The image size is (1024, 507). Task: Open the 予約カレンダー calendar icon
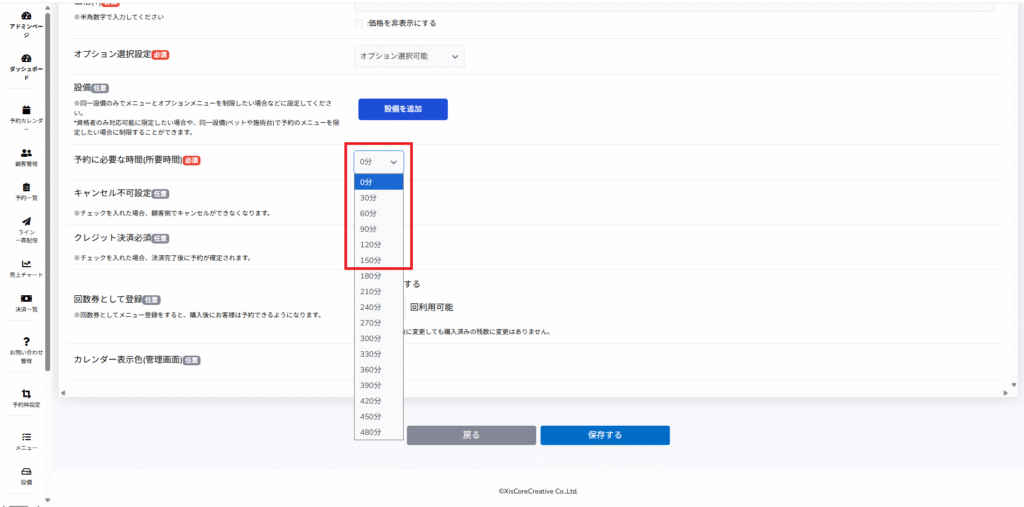point(26,110)
